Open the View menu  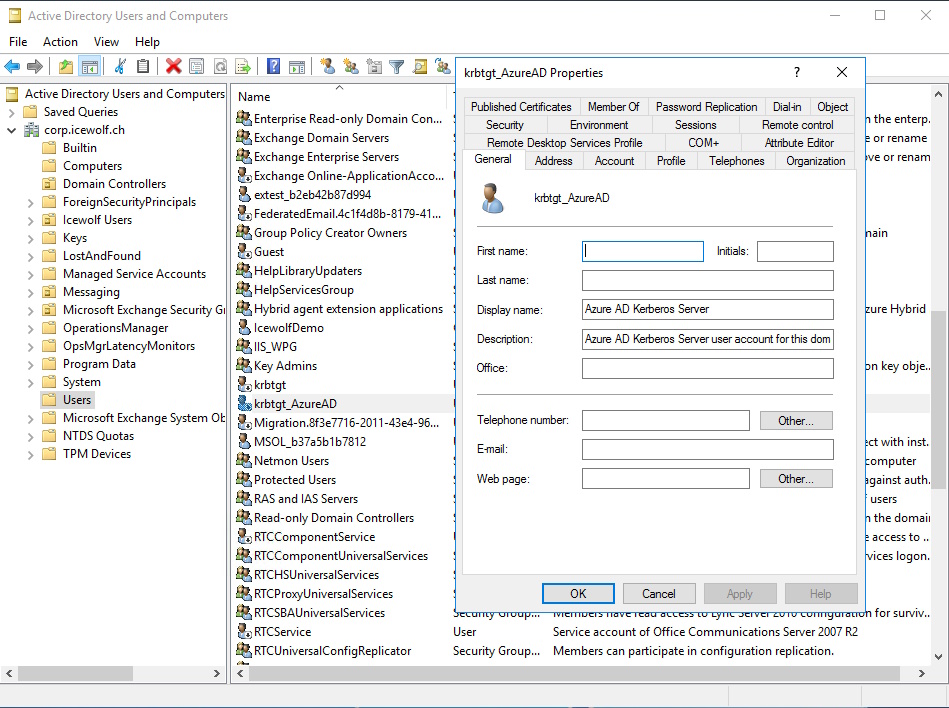point(107,42)
